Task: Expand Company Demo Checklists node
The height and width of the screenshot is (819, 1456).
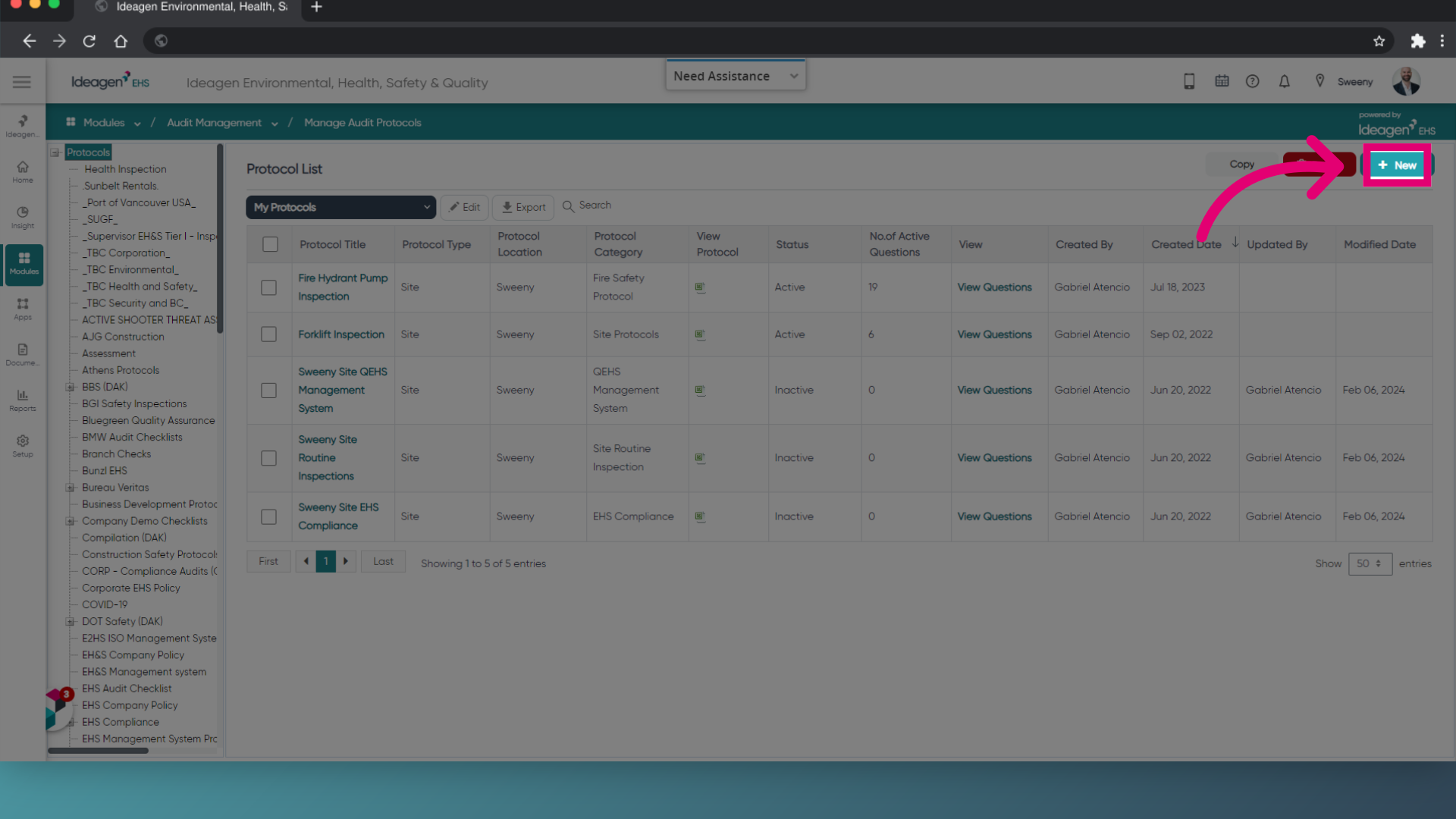Action: pyautogui.click(x=70, y=521)
